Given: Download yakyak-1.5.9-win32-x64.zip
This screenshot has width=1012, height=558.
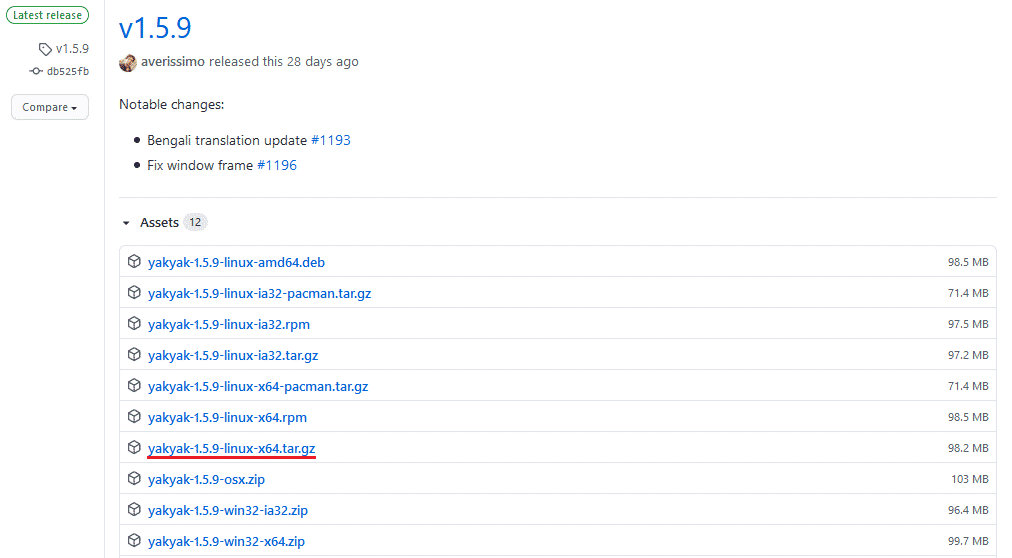Looking at the screenshot, I should tap(227, 541).
